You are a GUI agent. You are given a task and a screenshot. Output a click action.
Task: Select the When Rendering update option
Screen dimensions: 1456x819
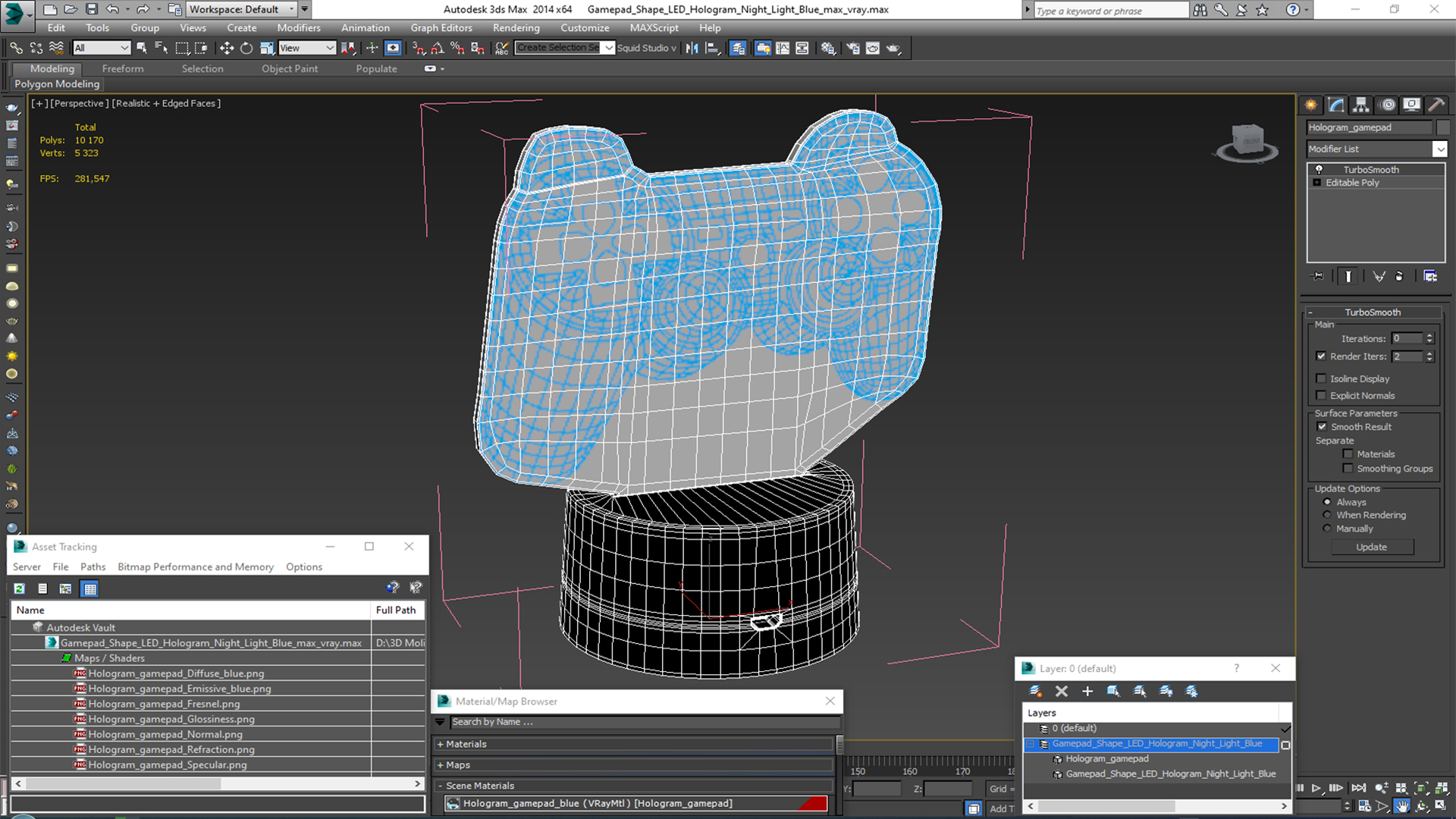(x=1327, y=515)
